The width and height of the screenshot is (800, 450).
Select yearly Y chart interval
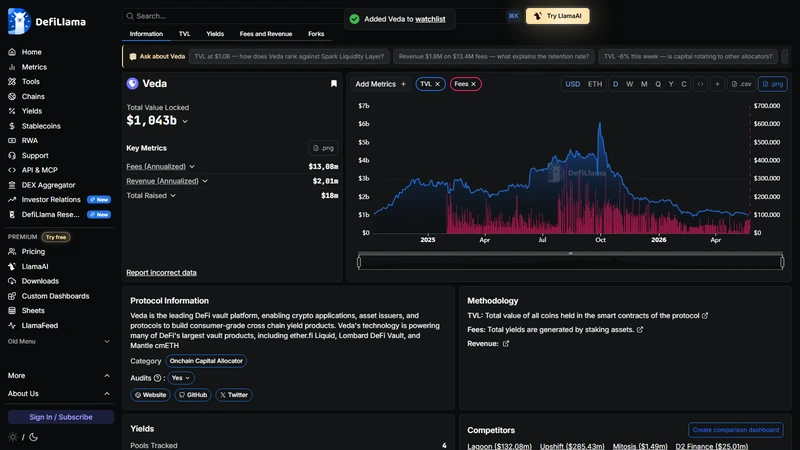pyautogui.click(x=671, y=84)
